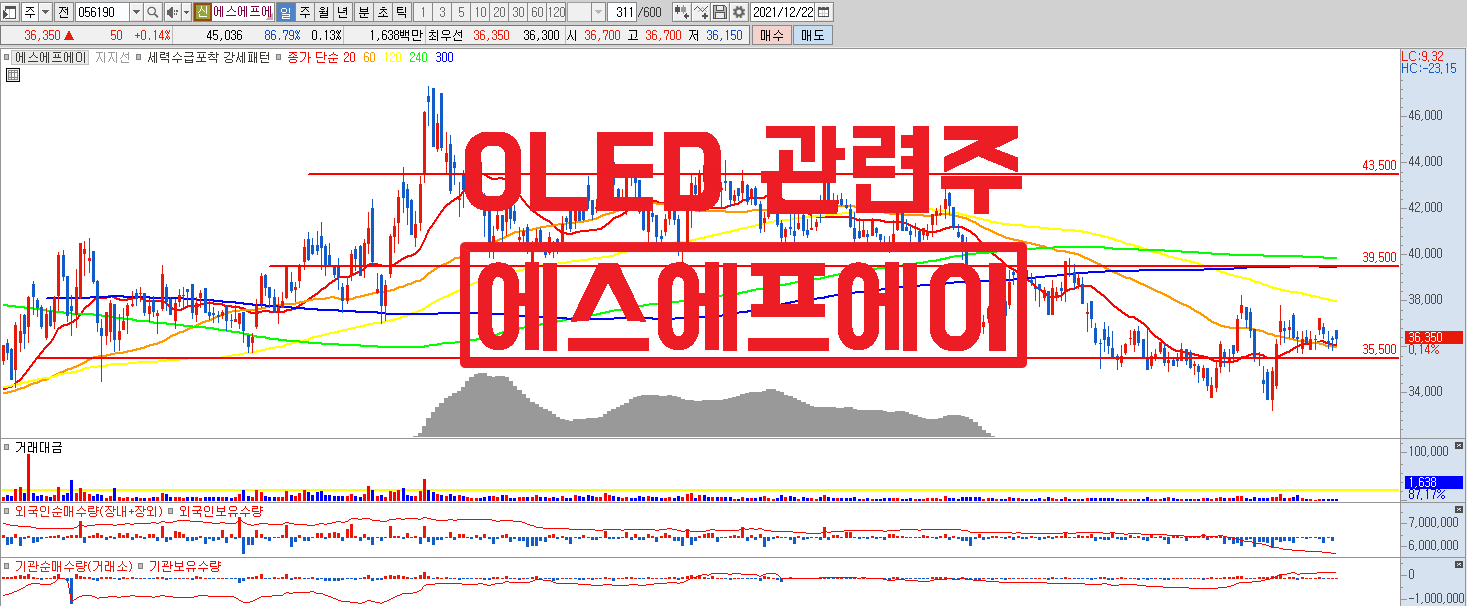Click the 39,500 horizontal line price label
Screen dimensions: 1467x606
1380,257
